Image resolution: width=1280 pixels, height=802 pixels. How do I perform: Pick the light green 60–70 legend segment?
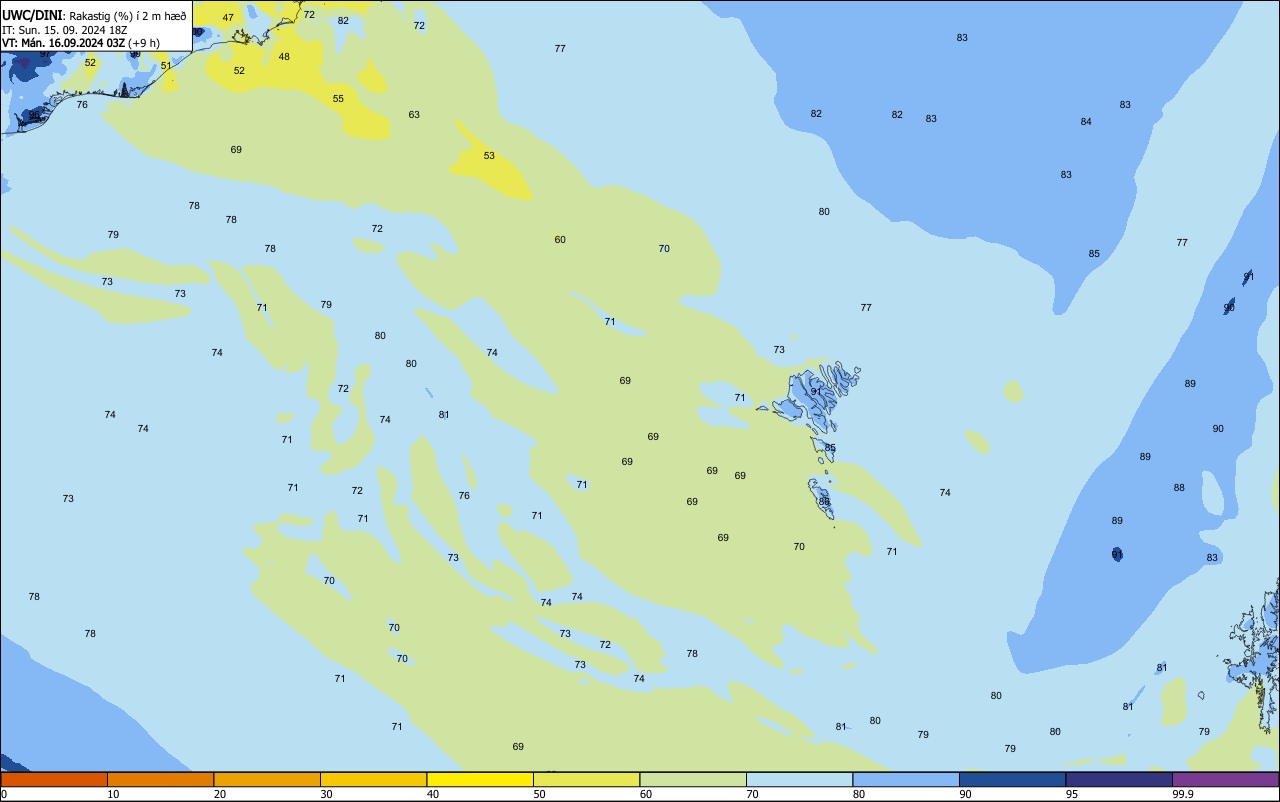(x=693, y=779)
